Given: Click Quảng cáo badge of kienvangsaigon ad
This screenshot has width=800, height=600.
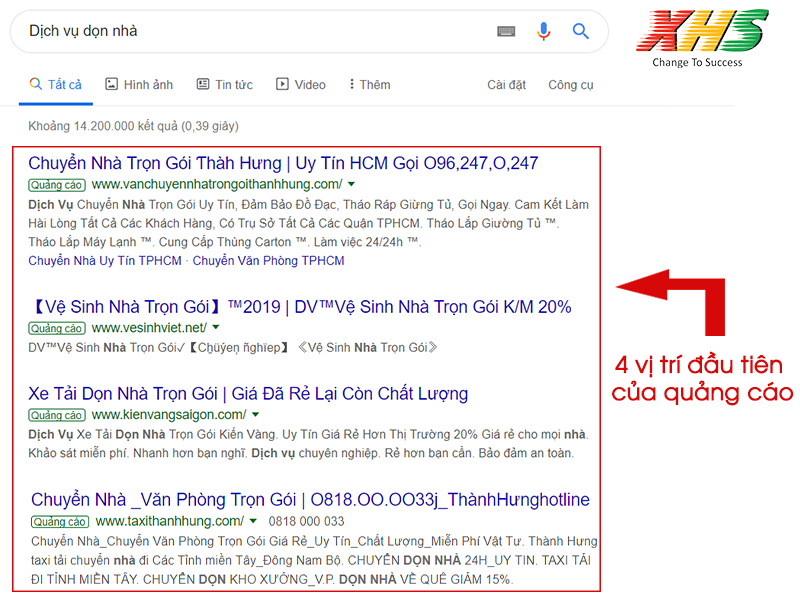Looking at the screenshot, I should coord(57,415).
